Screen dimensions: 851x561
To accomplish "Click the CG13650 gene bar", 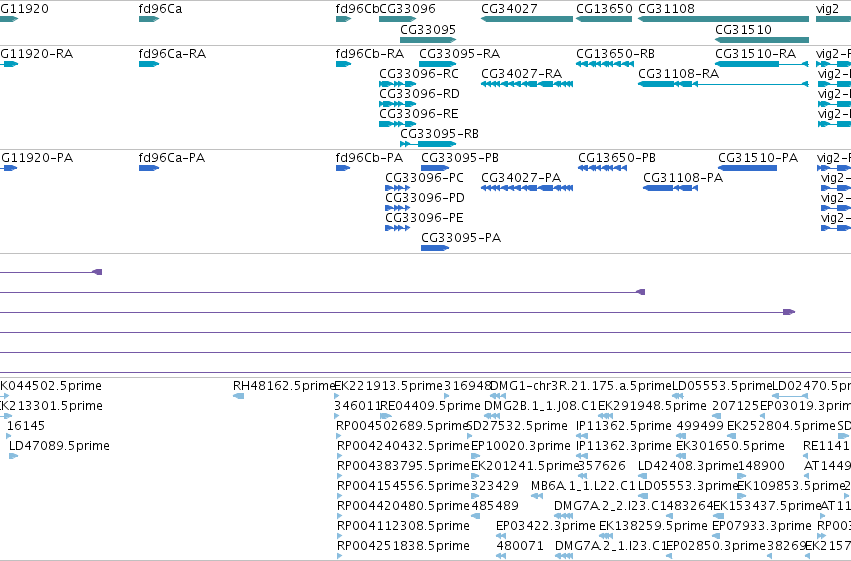I will pos(604,19).
